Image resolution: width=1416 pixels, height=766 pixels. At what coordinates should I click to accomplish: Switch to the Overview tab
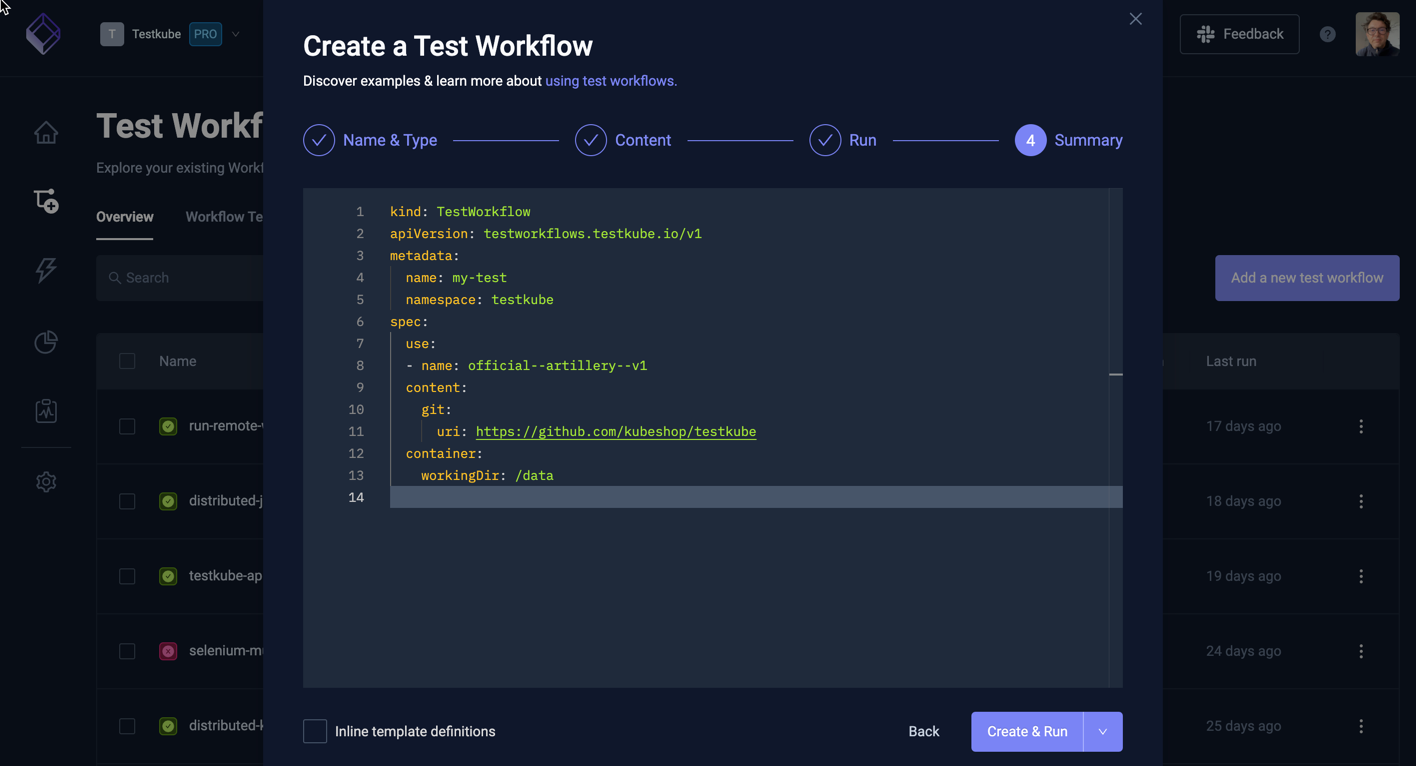(125, 217)
